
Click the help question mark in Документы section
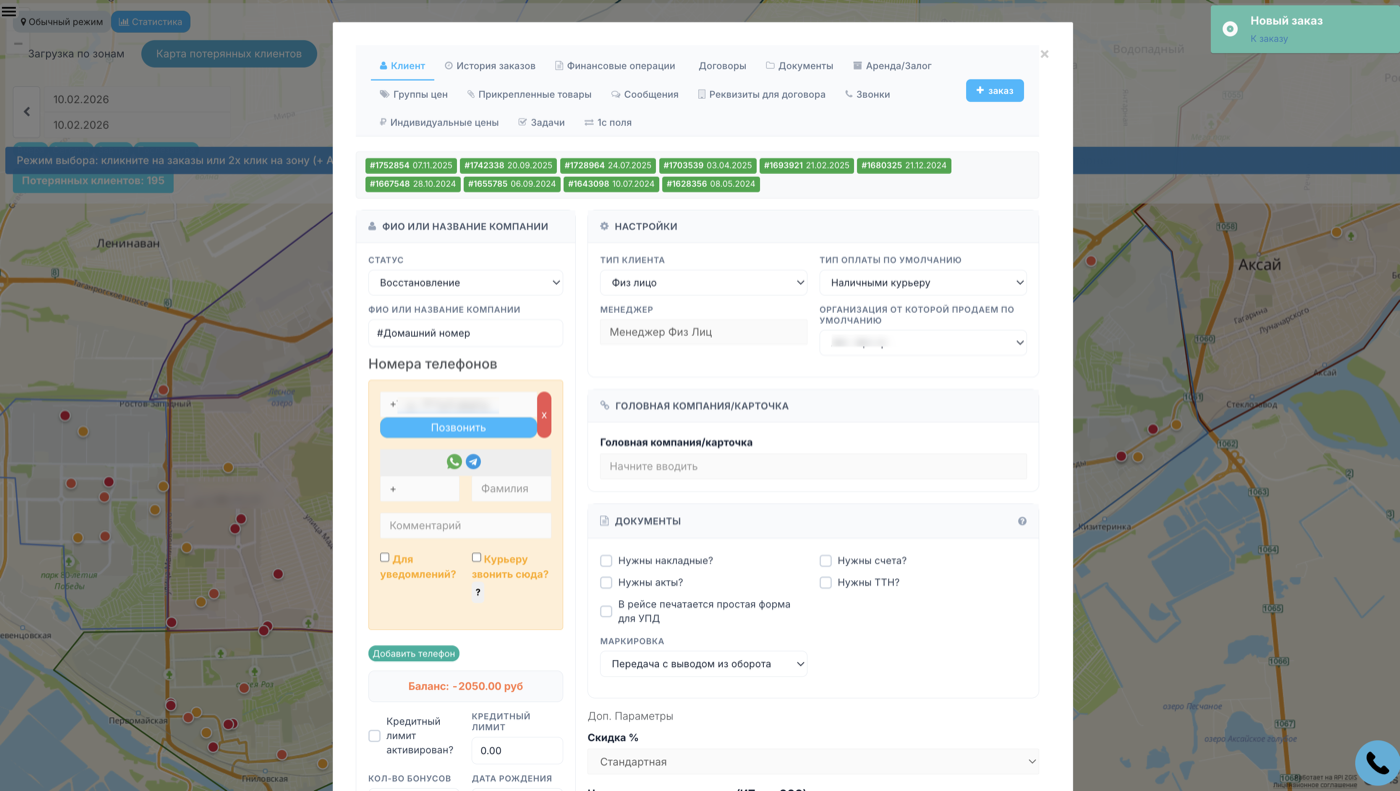point(1021,520)
